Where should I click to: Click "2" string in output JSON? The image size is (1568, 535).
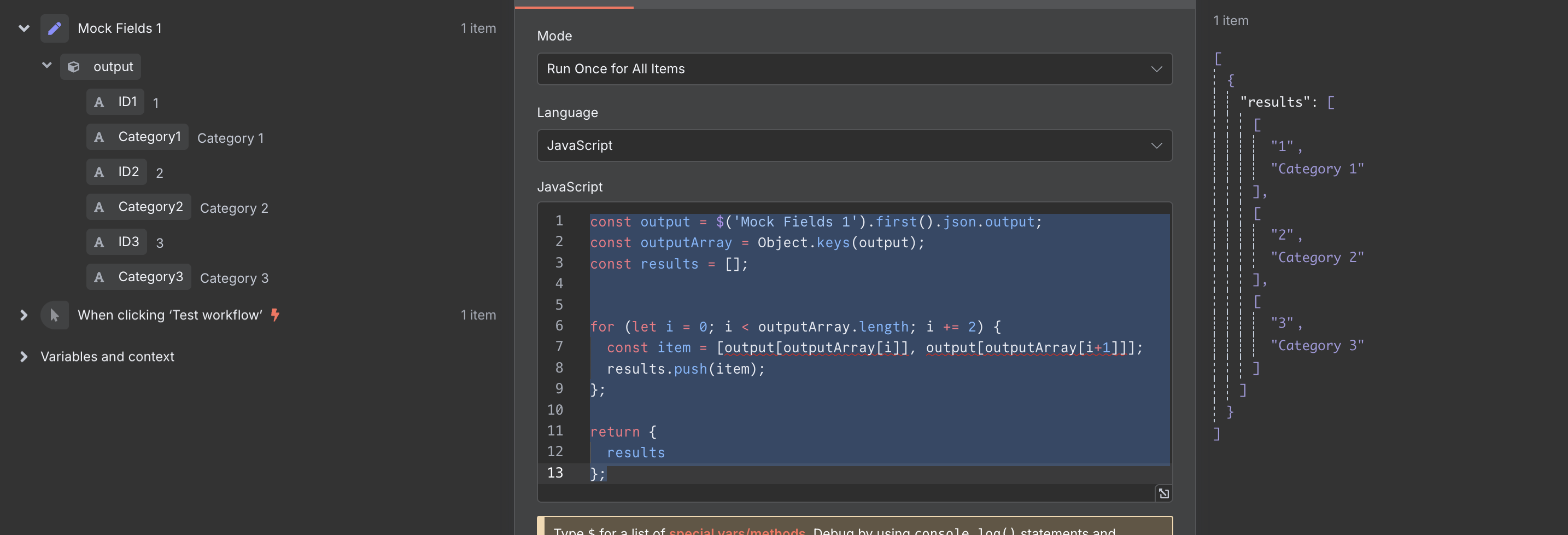pyautogui.click(x=1282, y=235)
